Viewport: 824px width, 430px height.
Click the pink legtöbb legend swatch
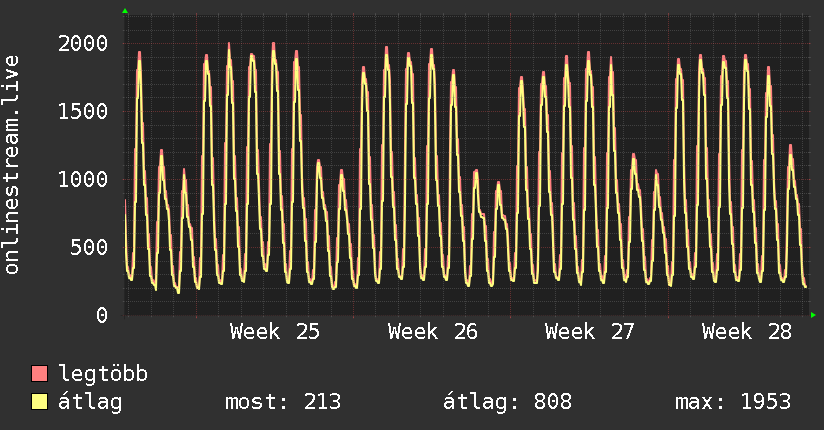39,373
